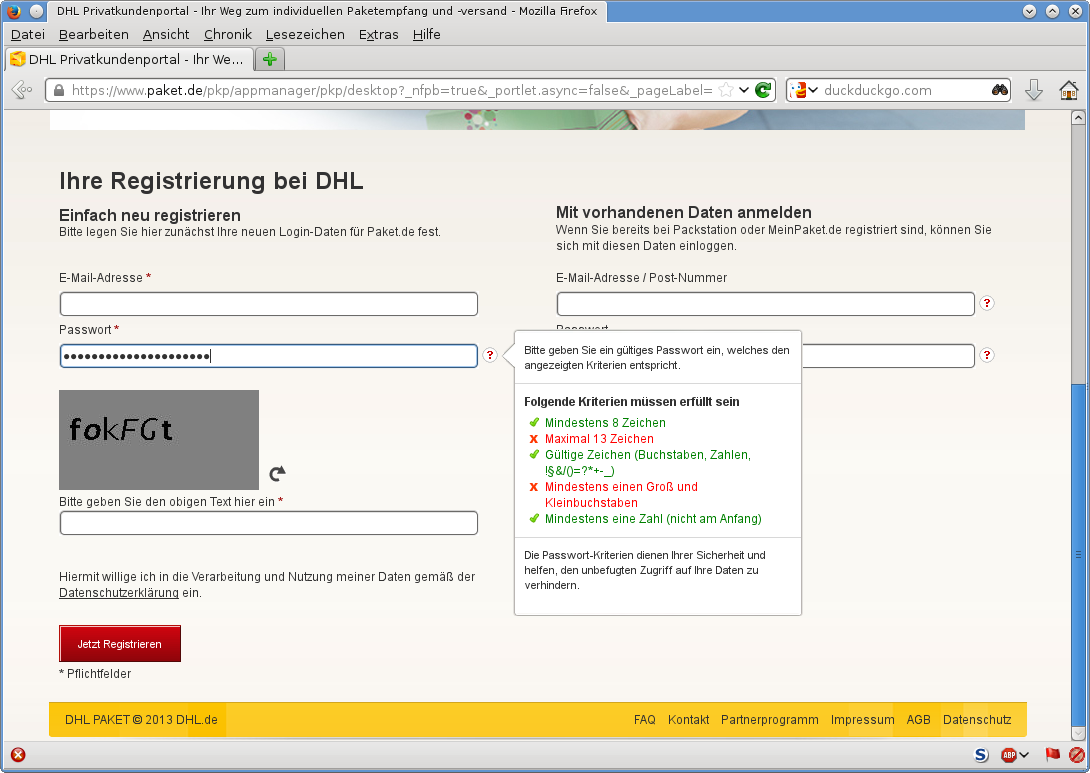
Task: Open the downloads arrow icon
Action: click(1034, 90)
